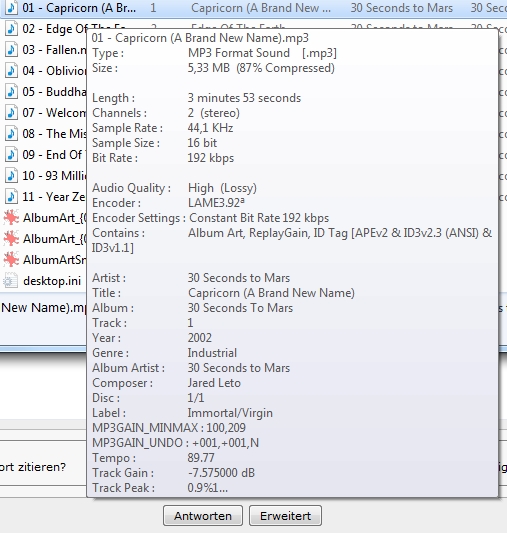This screenshot has height=533, width=507.
Task: Click the 04 - Oblivion file name
Action: pos(54,71)
